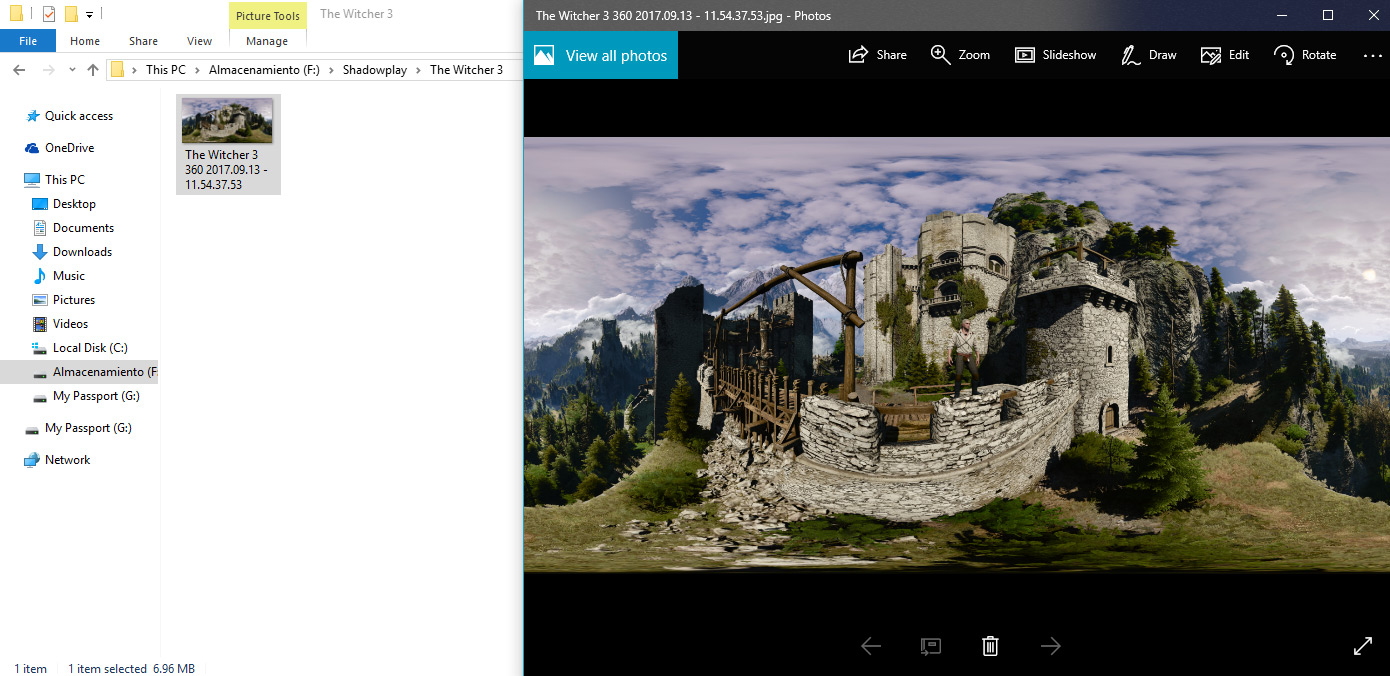Click the new folder icon in title bar
The image size is (1390, 676).
pyautogui.click(x=71, y=15)
